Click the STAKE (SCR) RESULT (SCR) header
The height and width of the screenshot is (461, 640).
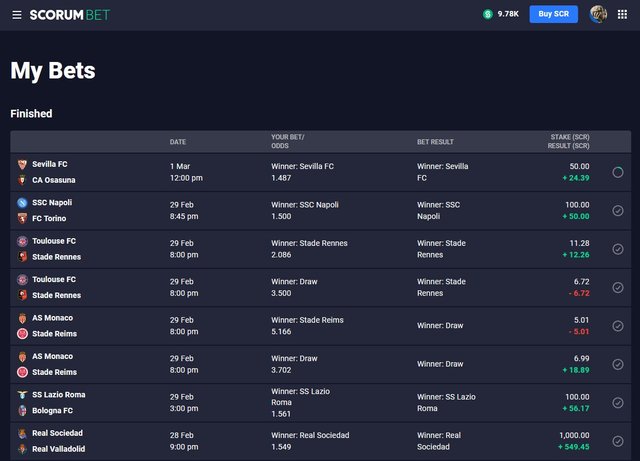[569, 141]
